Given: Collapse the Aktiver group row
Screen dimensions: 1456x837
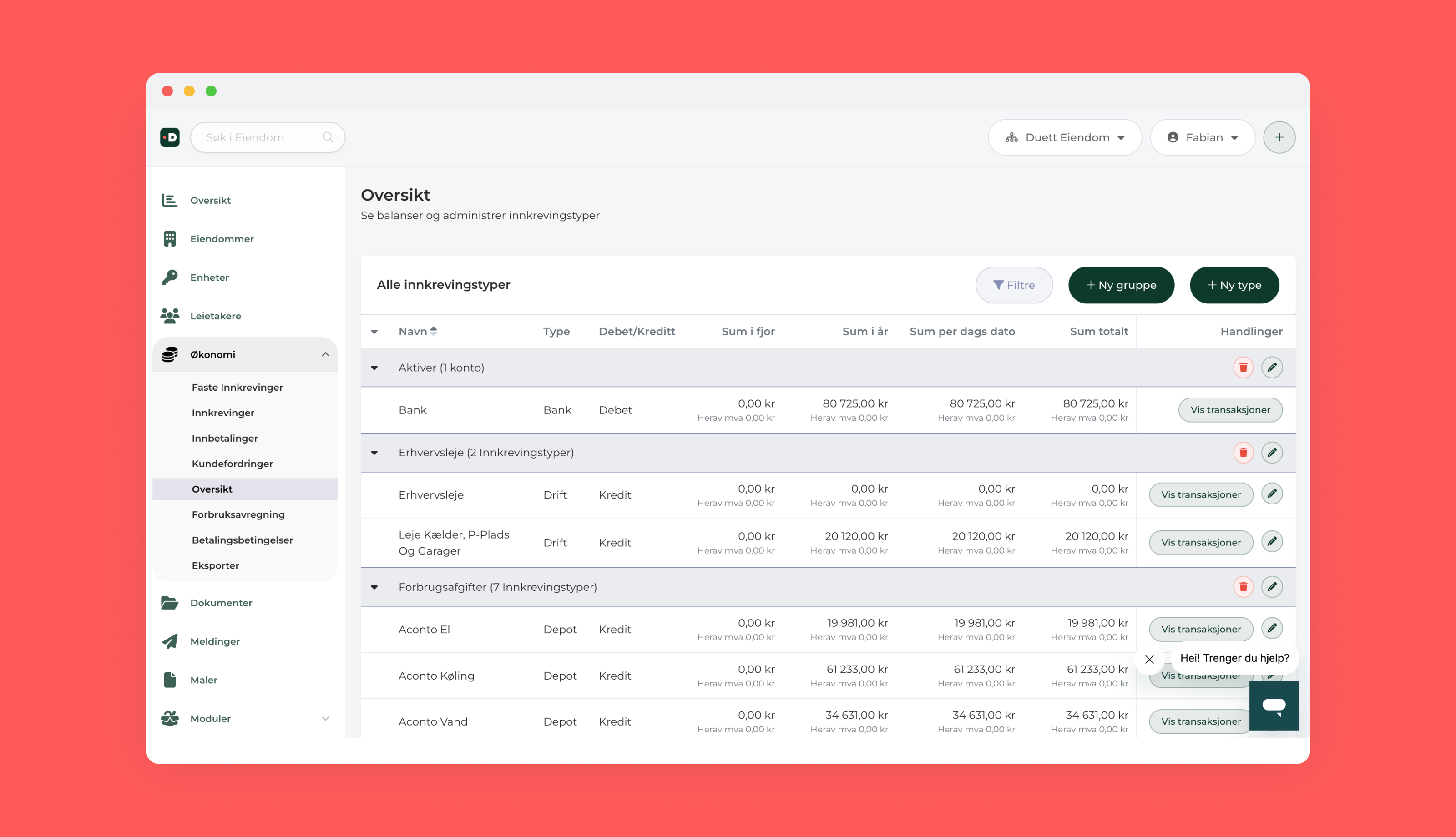Looking at the screenshot, I should [374, 368].
